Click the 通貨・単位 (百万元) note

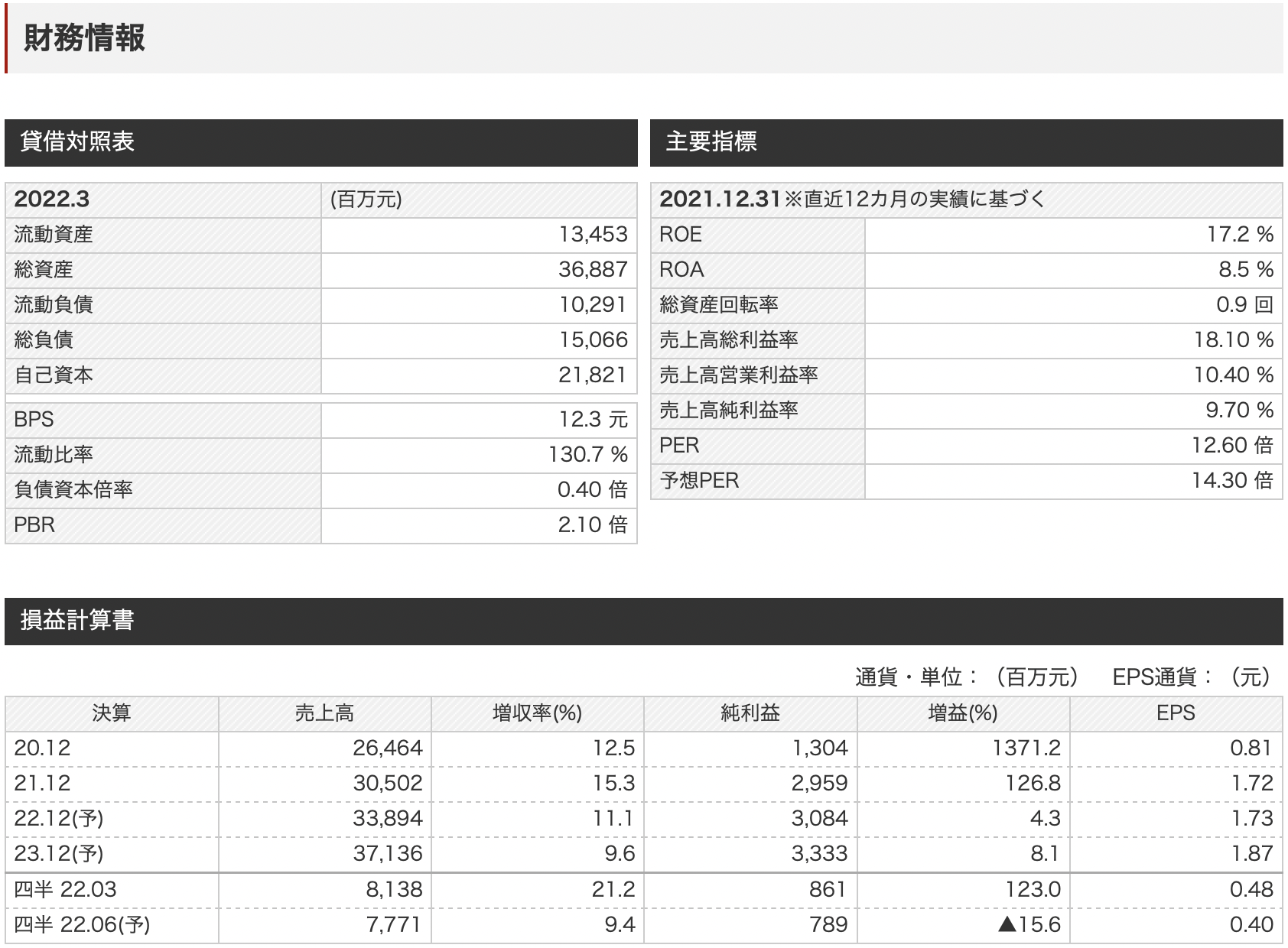pyautogui.click(x=967, y=677)
